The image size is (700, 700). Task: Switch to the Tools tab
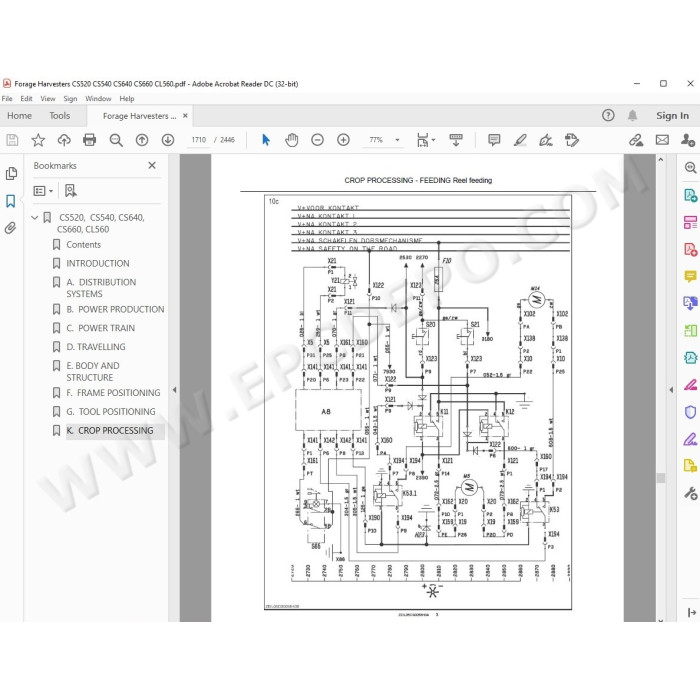[x=60, y=116]
